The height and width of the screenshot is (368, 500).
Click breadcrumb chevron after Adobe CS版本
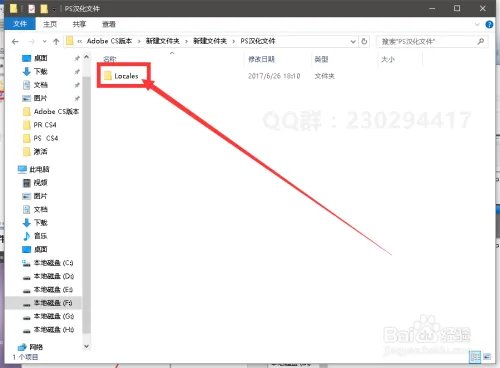(139, 41)
